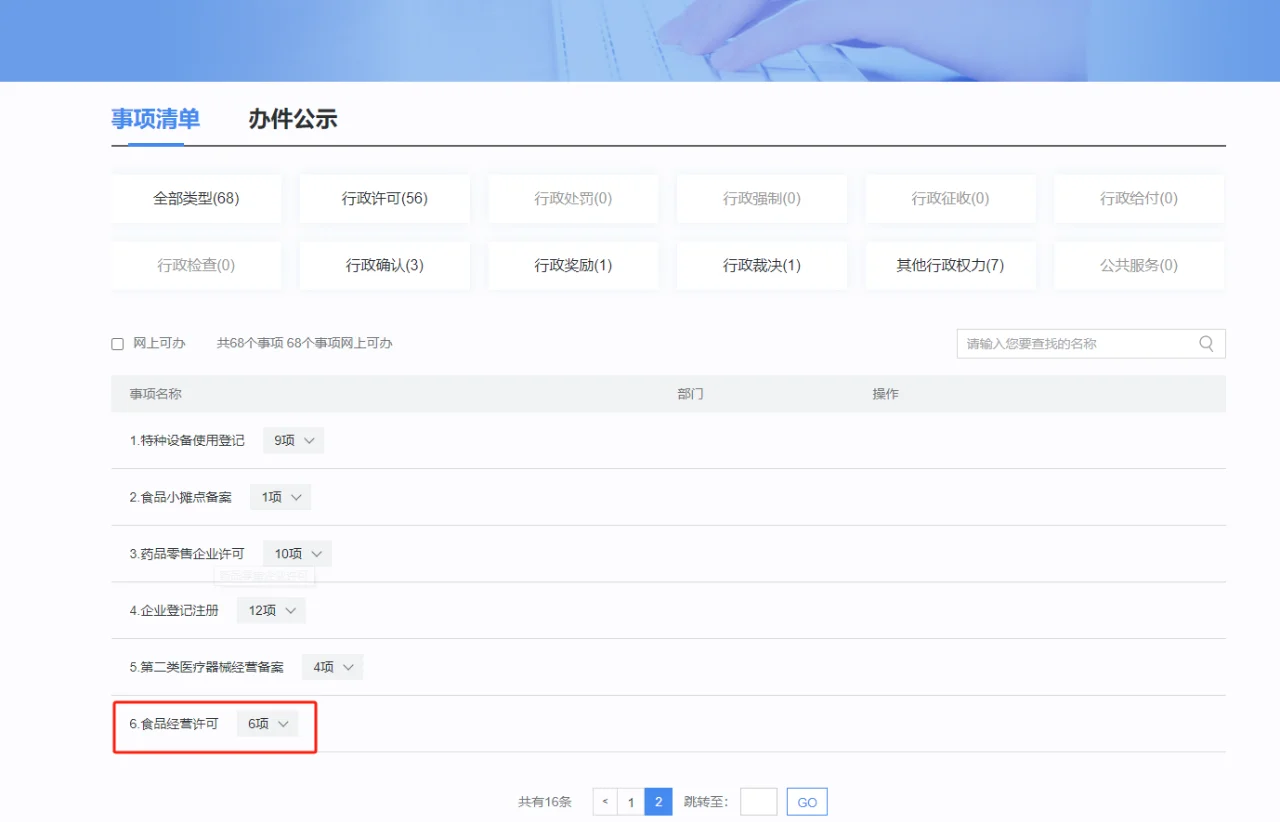
Task: Select 行政给付(0) category
Action: point(1139,198)
